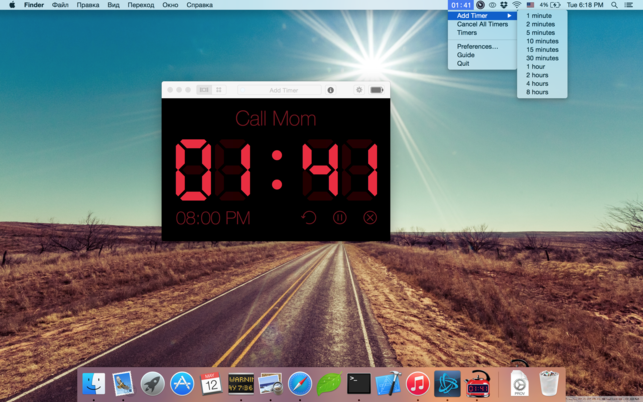643x402 pixels.
Task: Pause the Call Mom timer
Action: [340, 217]
